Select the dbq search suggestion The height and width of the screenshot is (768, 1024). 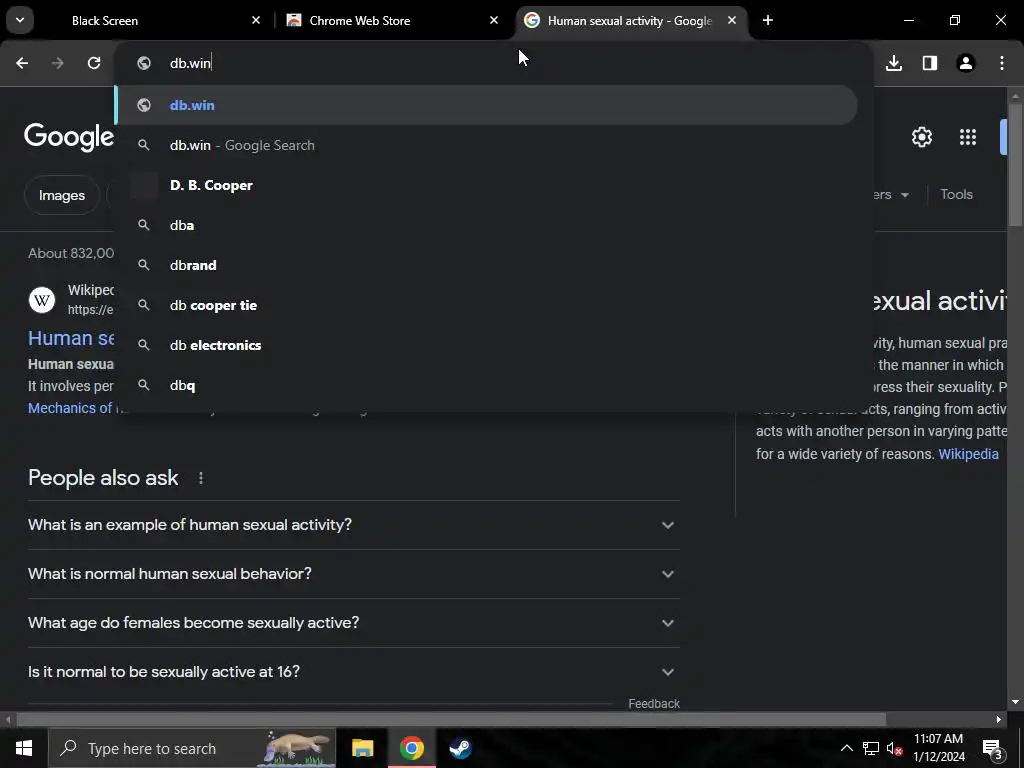[487, 385]
